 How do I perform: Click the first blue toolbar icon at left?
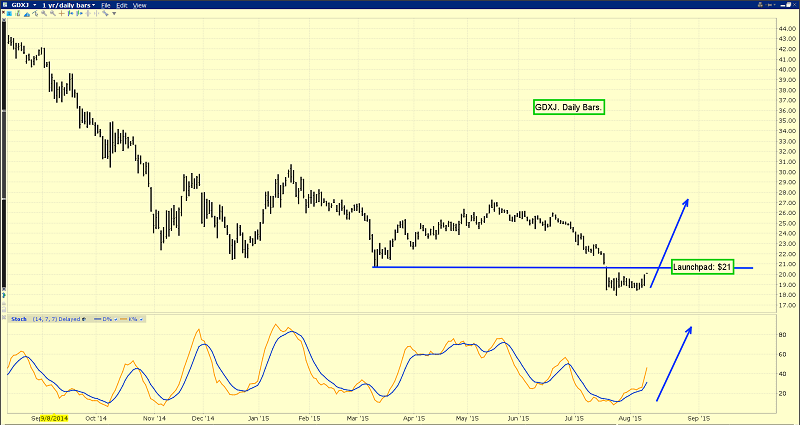(x=7, y=14)
